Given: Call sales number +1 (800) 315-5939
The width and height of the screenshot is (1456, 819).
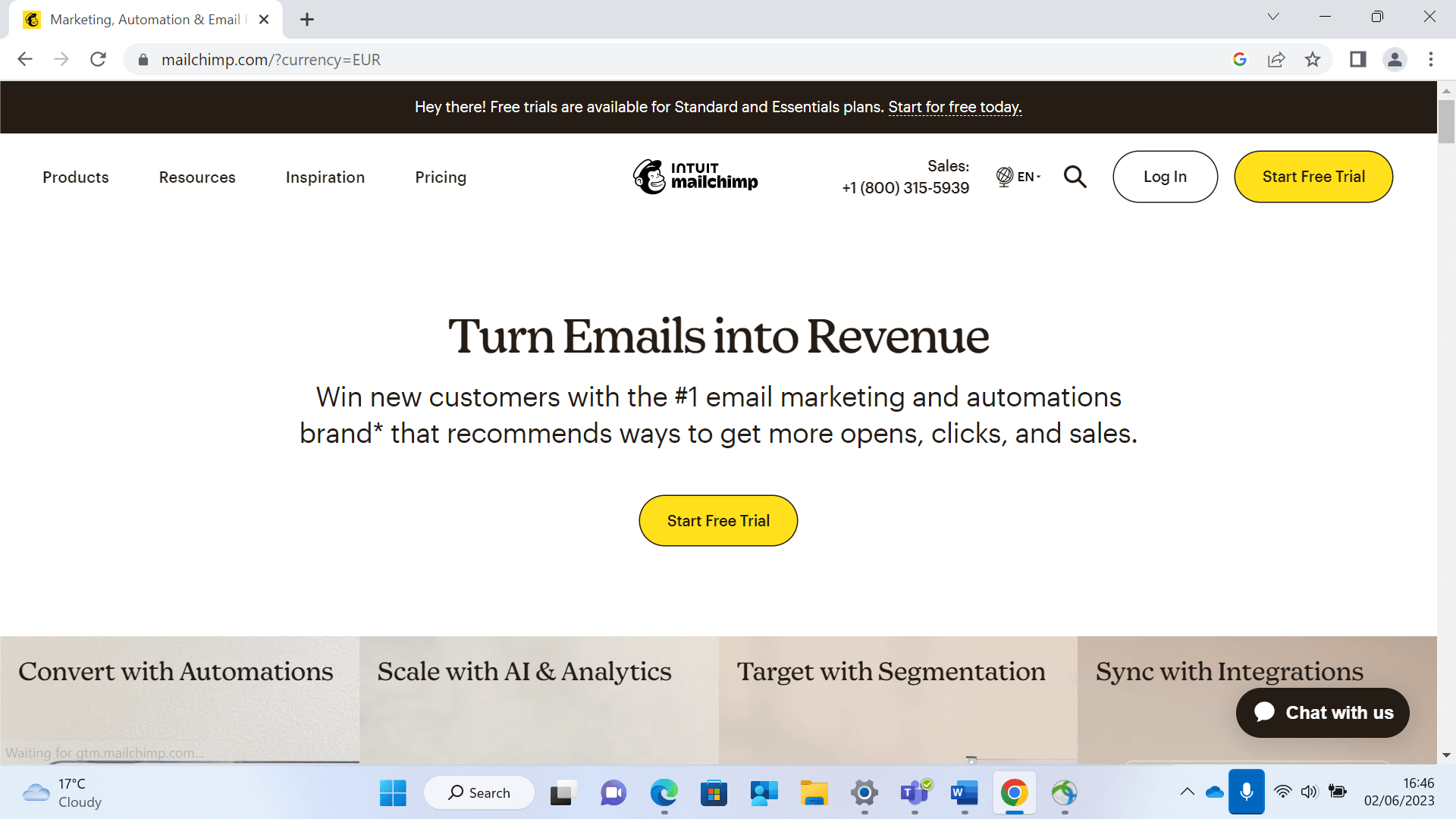Looking at the screenshot, I should point(905,188).
